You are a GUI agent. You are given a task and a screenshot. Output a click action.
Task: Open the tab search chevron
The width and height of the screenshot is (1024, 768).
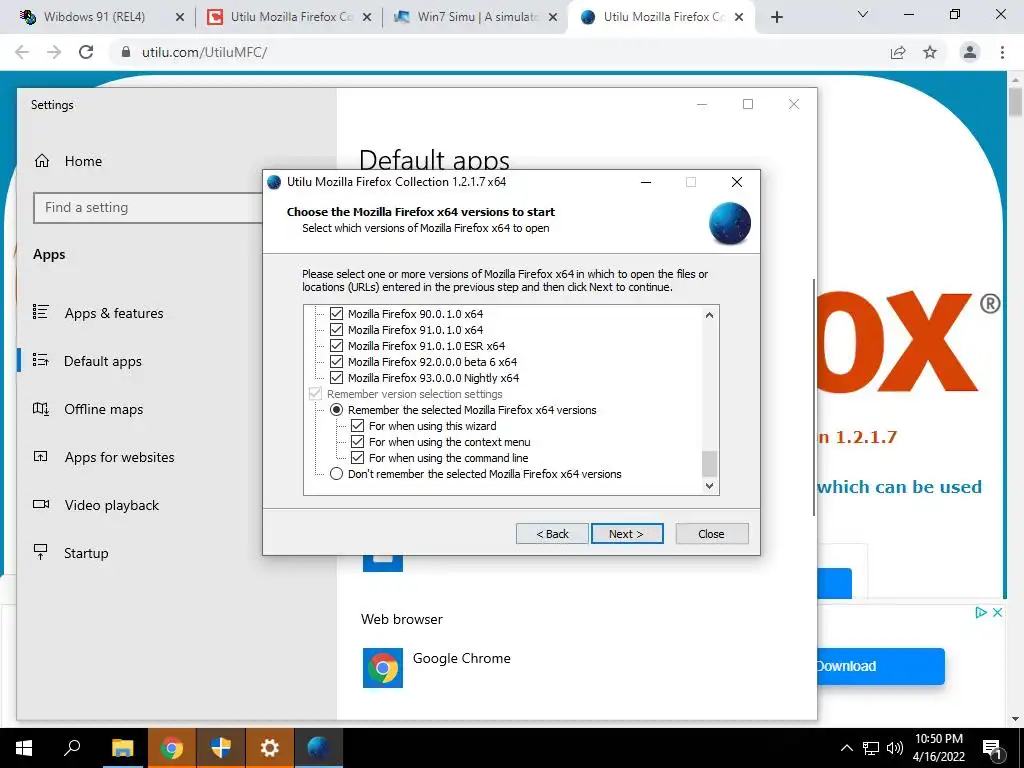(x=863, y=14)
